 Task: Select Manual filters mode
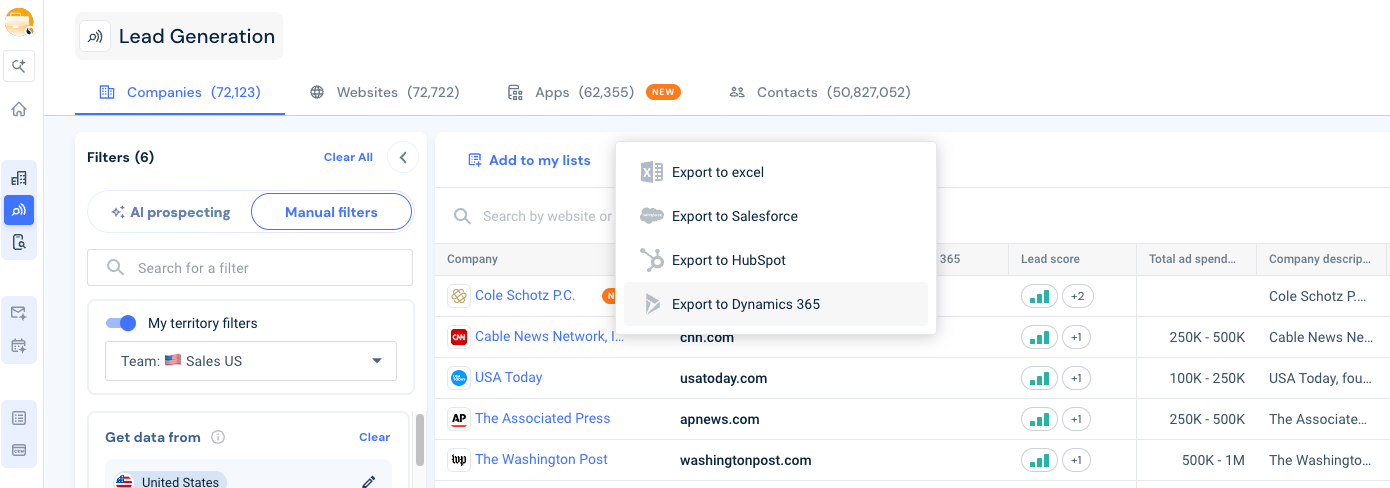click(x=331, y=212)
